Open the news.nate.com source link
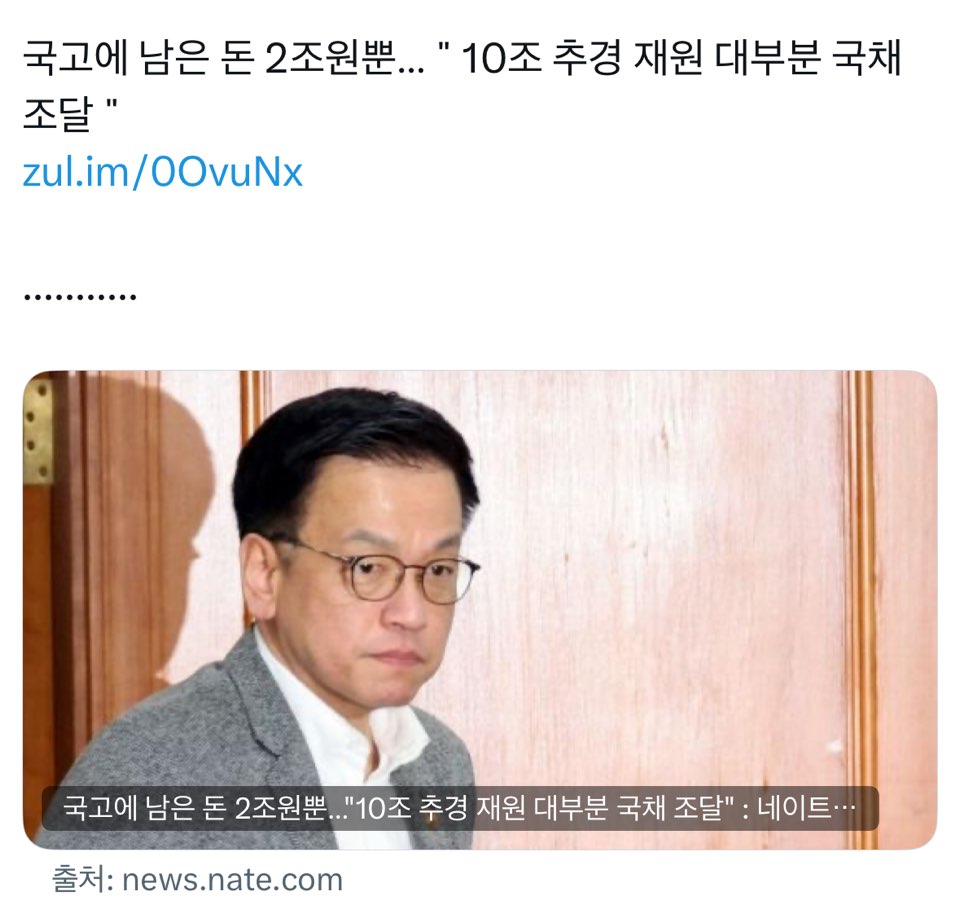Image resolution: width=960 pixels, height=914 pixels. (x=232, y=880)
